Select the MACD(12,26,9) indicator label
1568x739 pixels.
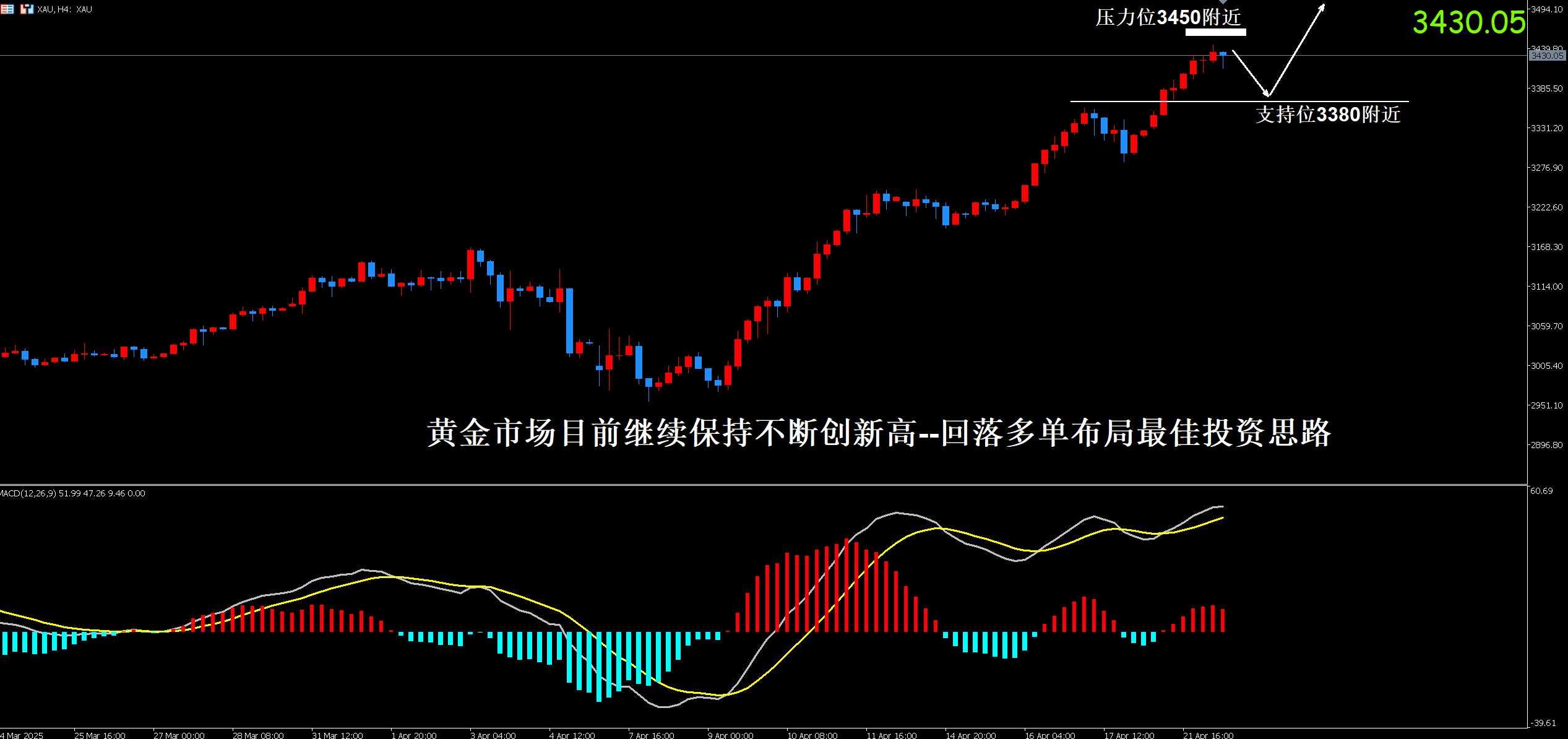(x=72, y=493)
